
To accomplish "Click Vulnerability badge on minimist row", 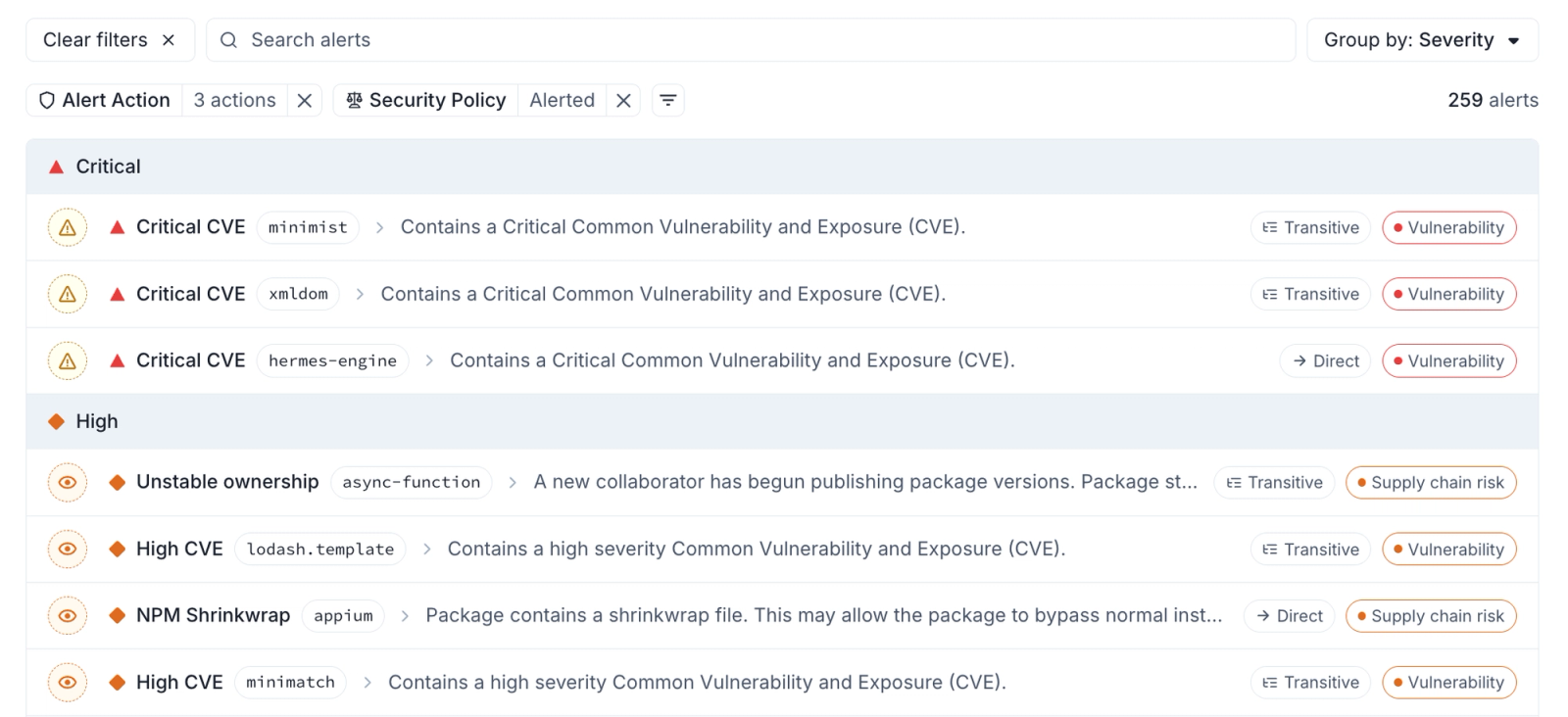I will coord(1449,227).
